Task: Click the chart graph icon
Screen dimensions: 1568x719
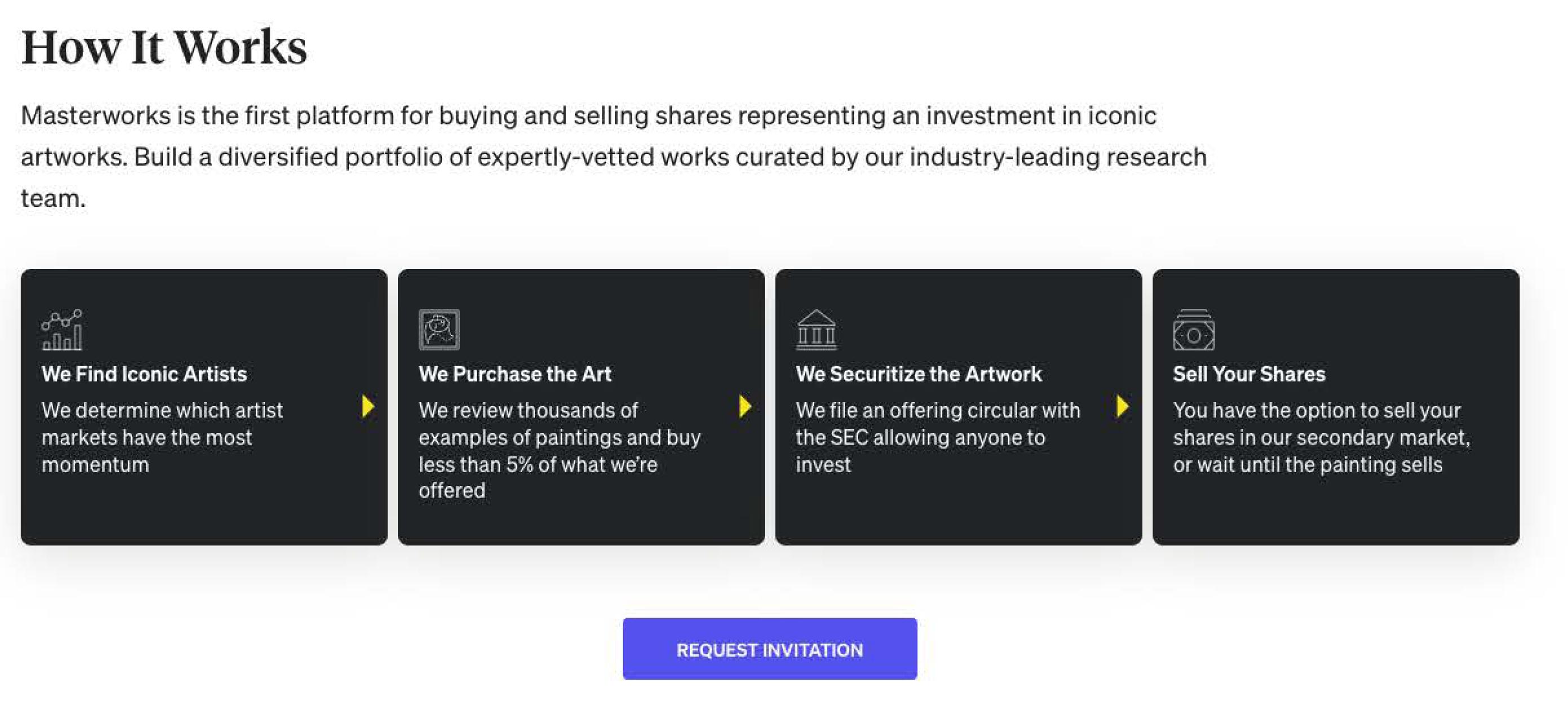Action: [62, 330]
